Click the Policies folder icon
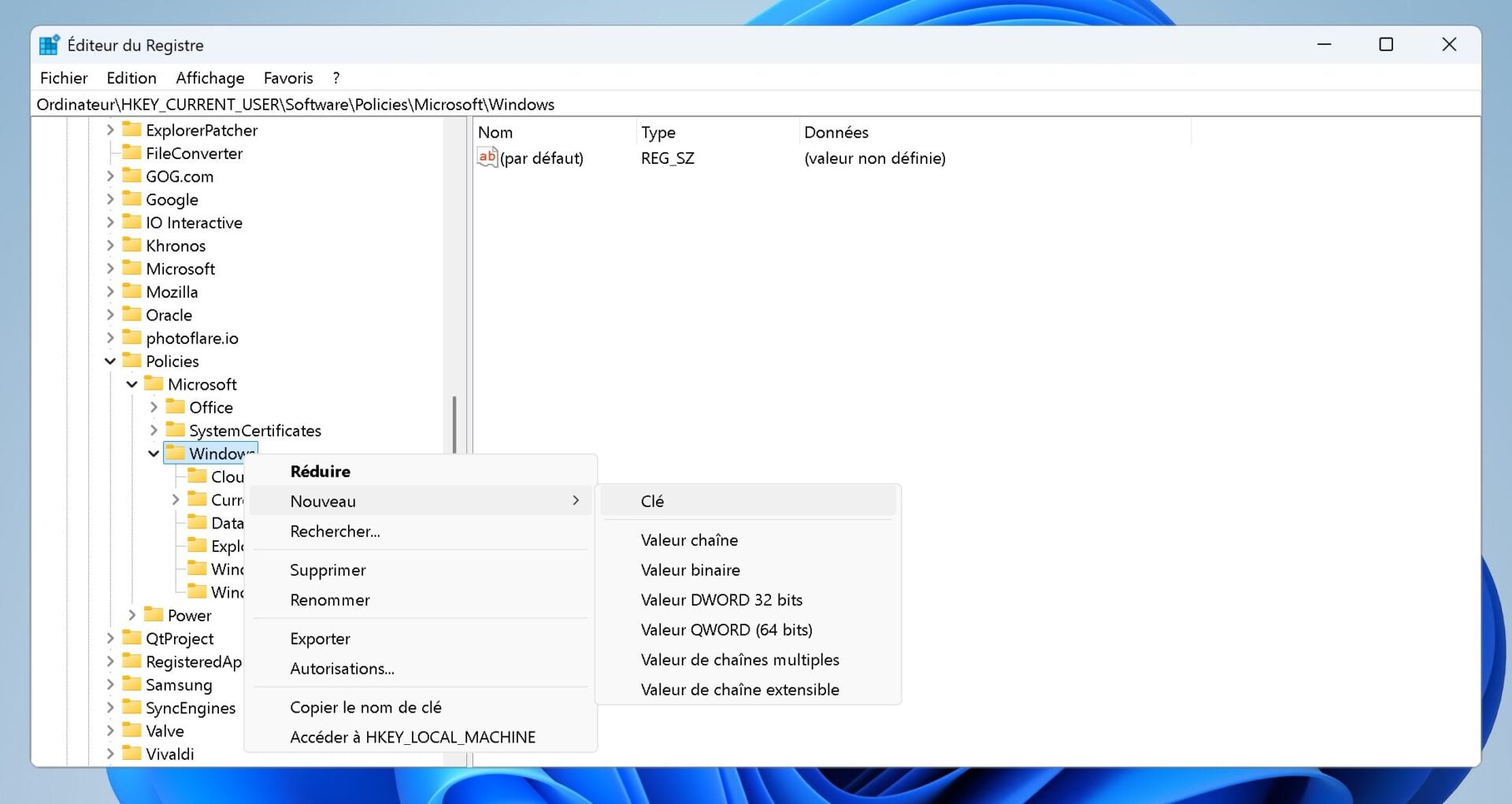 pyautogui.click(x=132, y=361)
